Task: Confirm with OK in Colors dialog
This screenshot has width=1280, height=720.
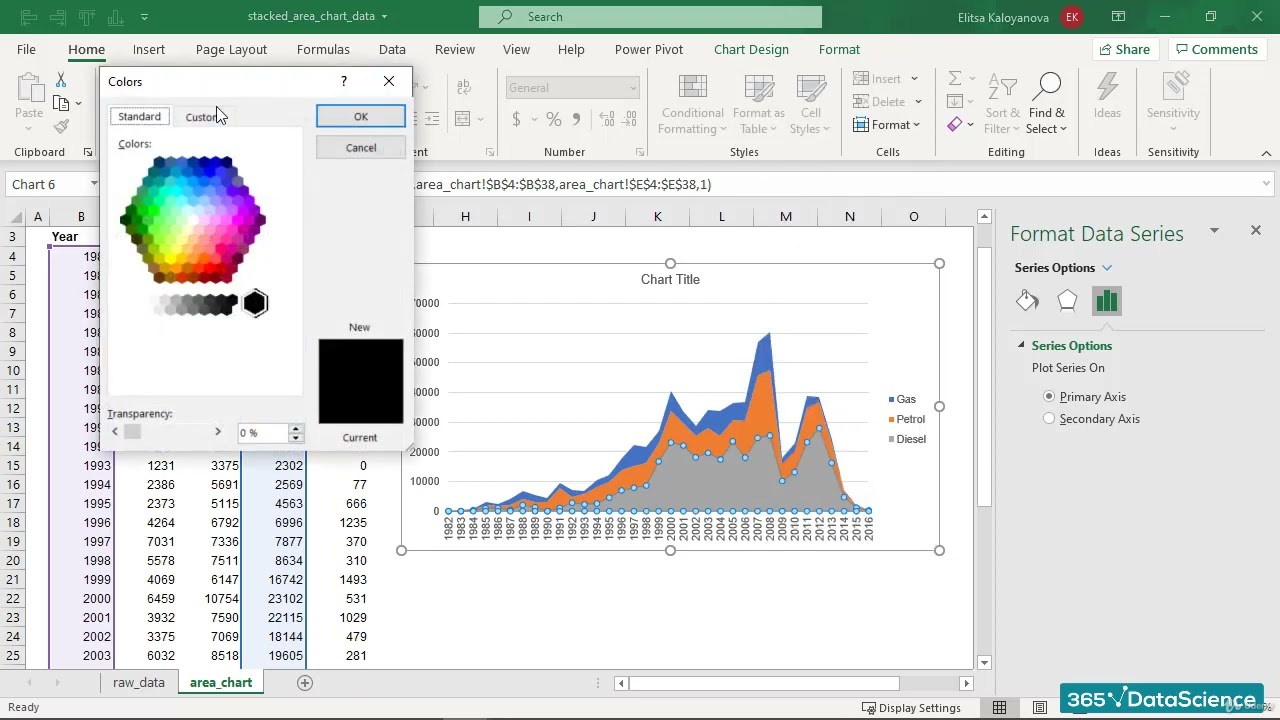Action: [361, 116]
